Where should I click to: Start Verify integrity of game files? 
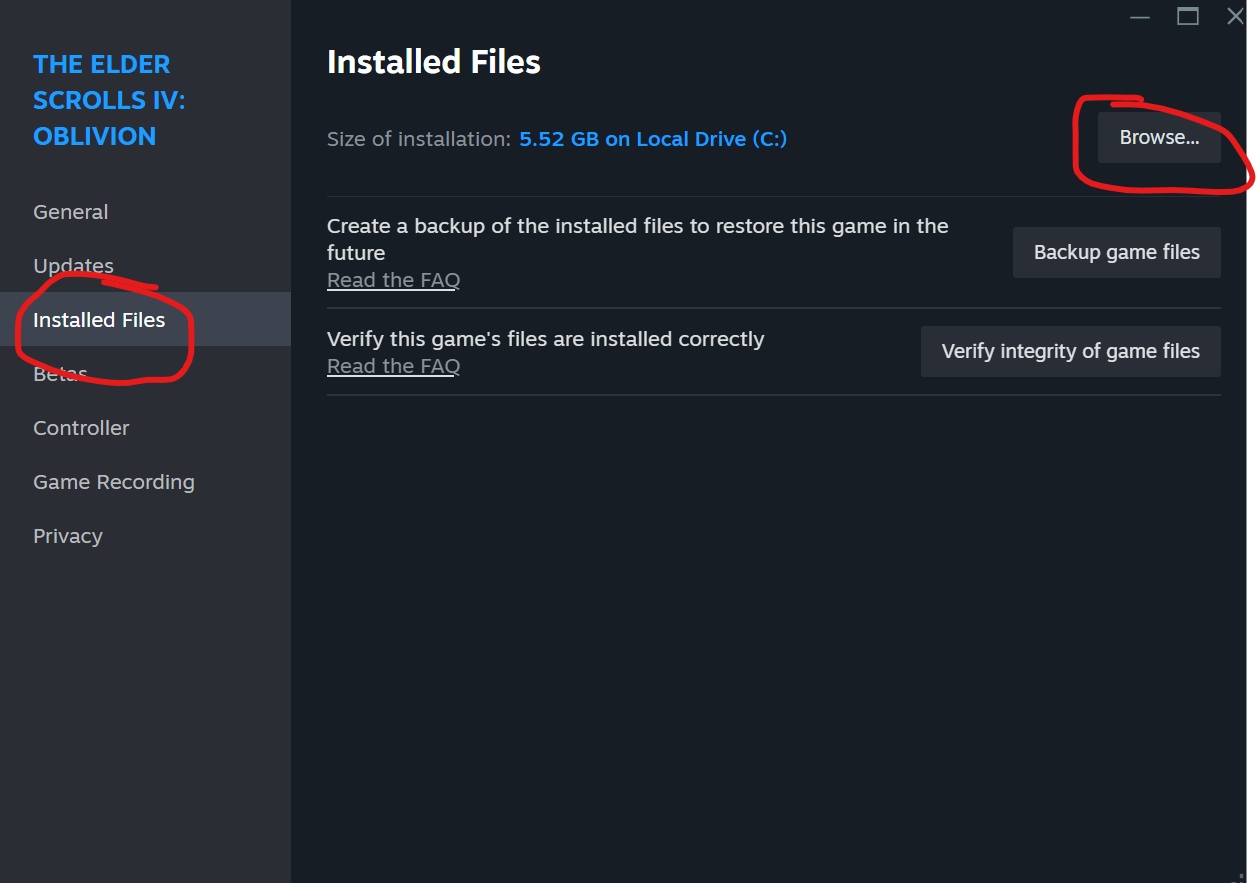pos(1070,351)
